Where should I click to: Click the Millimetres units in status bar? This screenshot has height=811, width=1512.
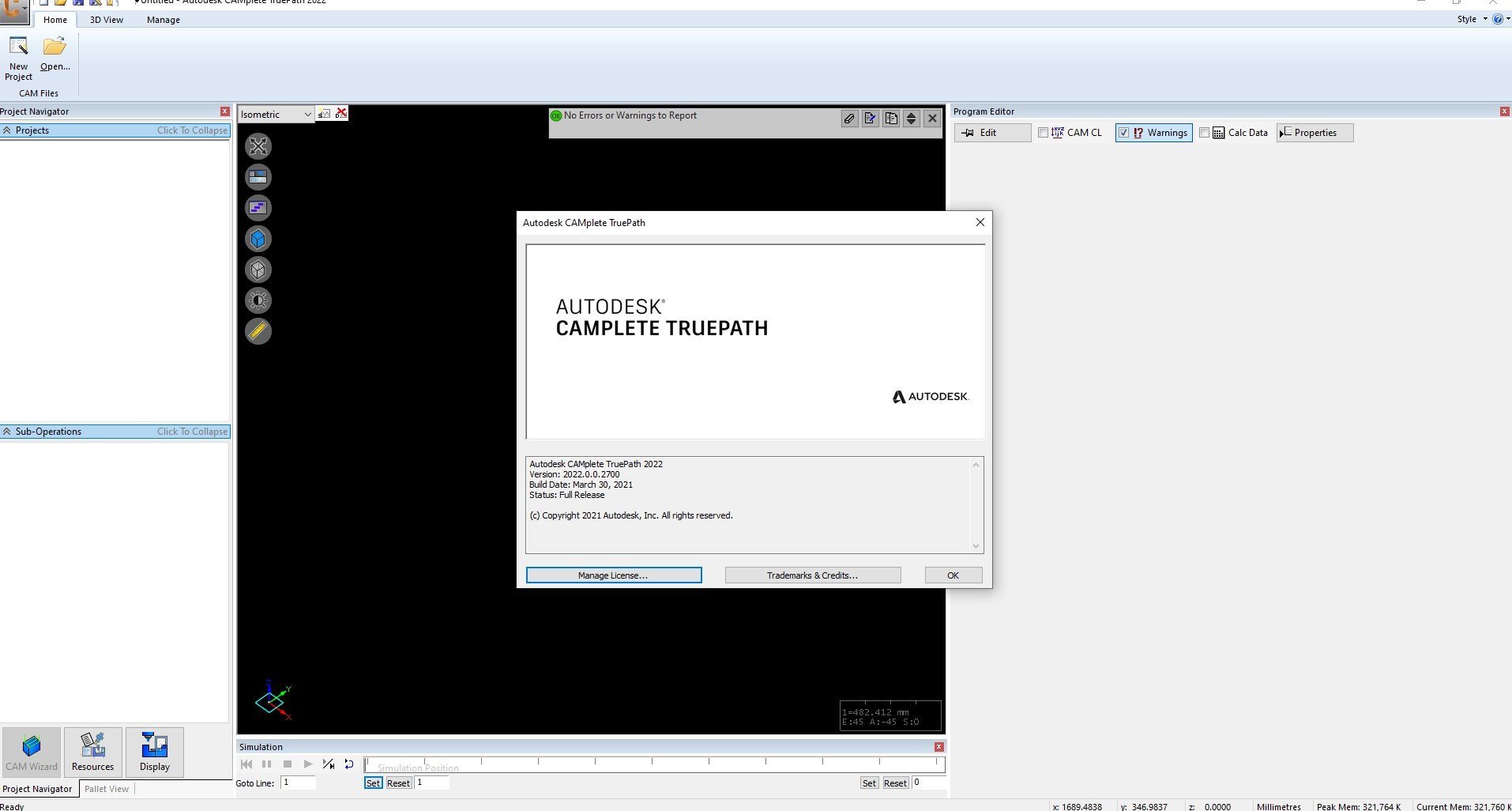(x=1278, y=806)
